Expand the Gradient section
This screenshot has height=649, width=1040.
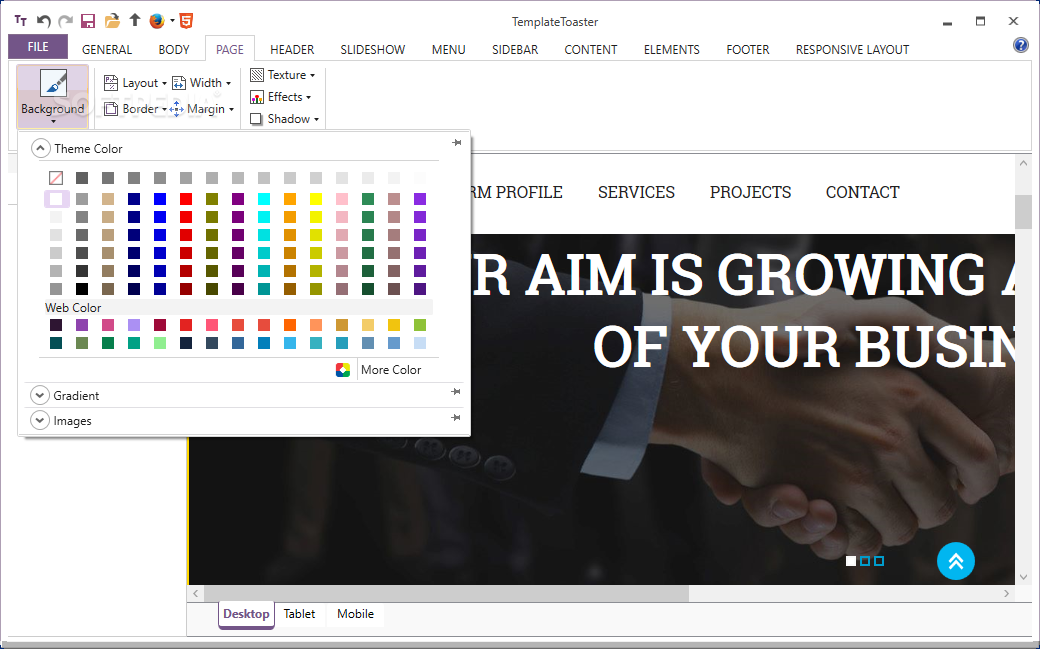(40, 396)
